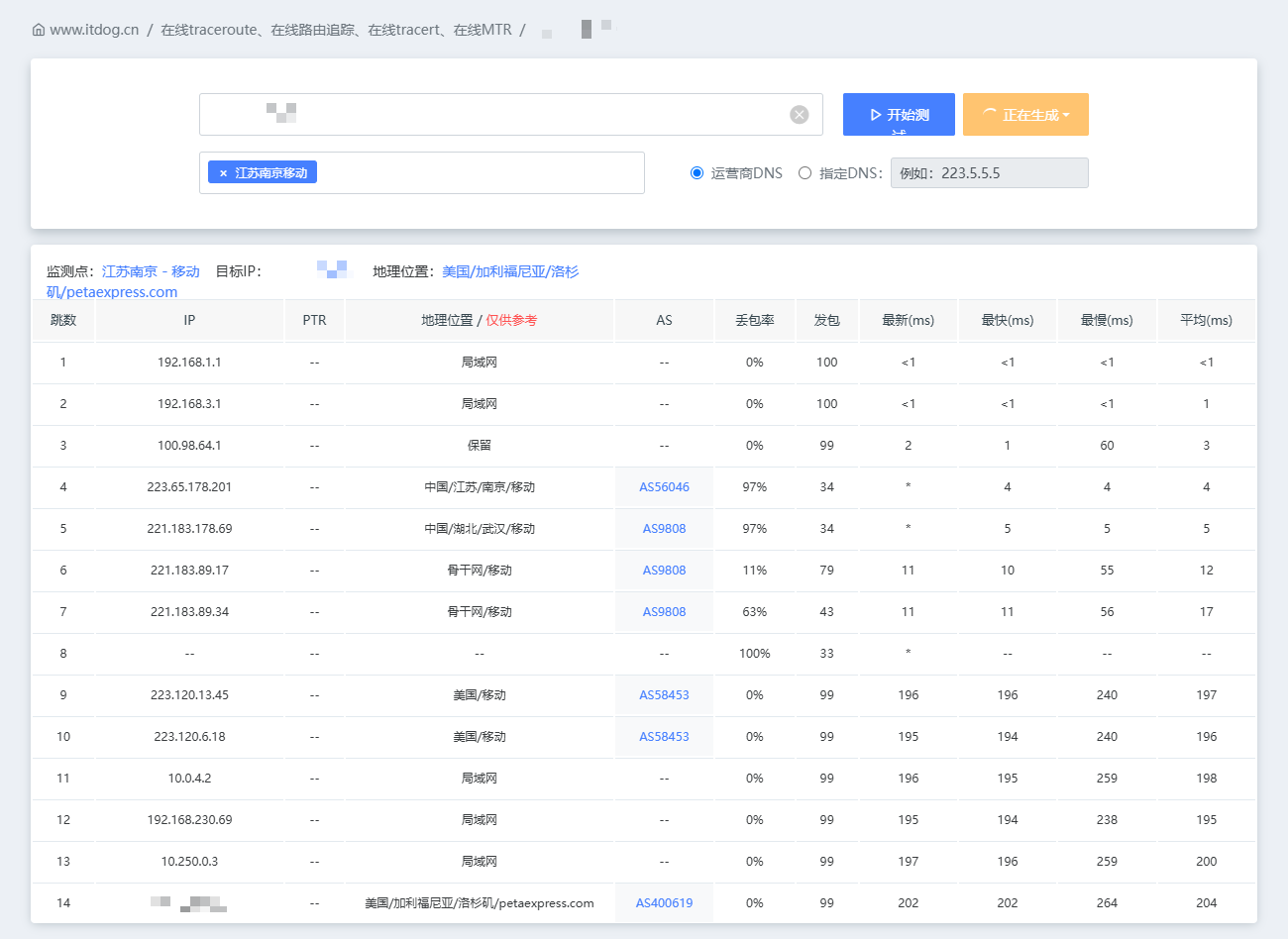
Task: Click the 跳数 column header
Action: pos(63,320)
